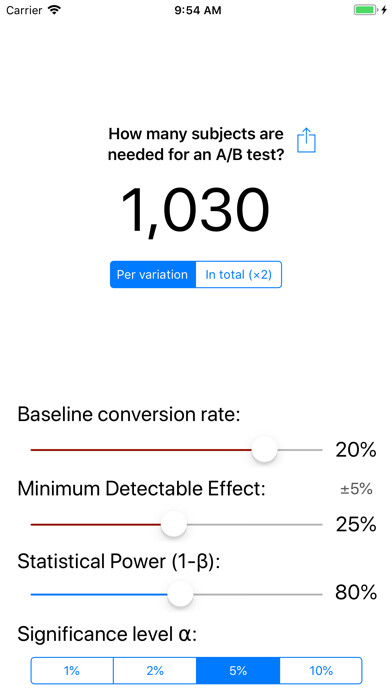Tap the 25% detectable effect value
The image size is (392, 696).
pos(356,524)
